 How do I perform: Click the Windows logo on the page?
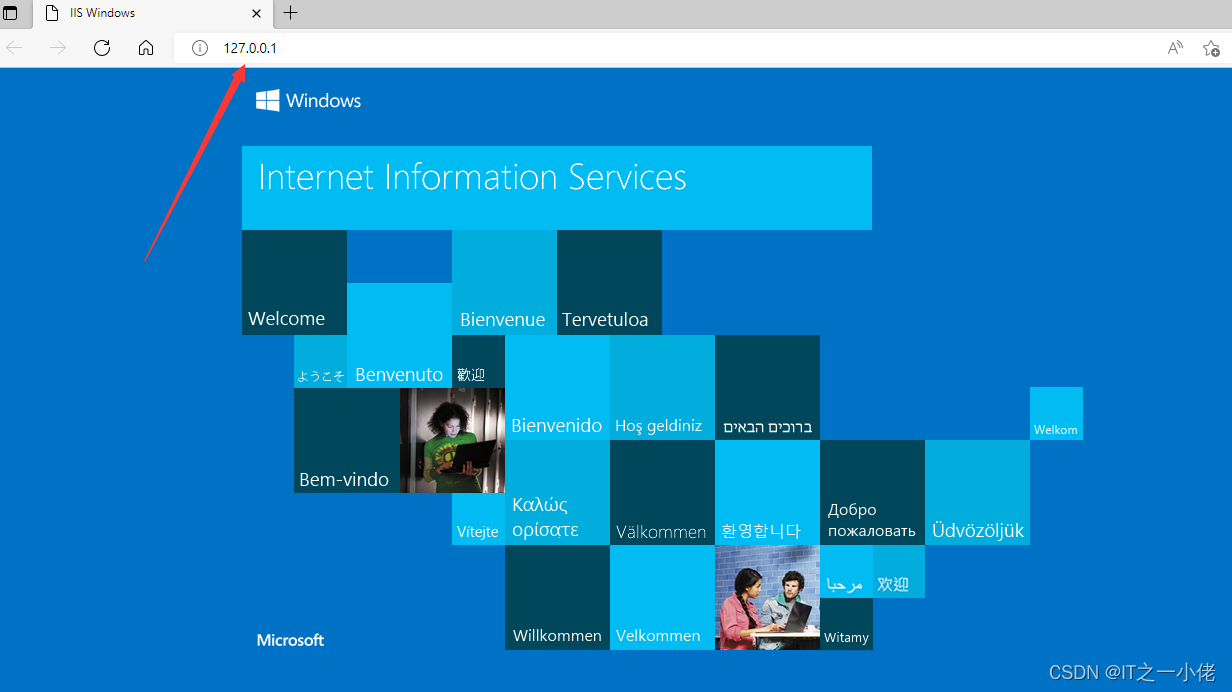(308, 100)
